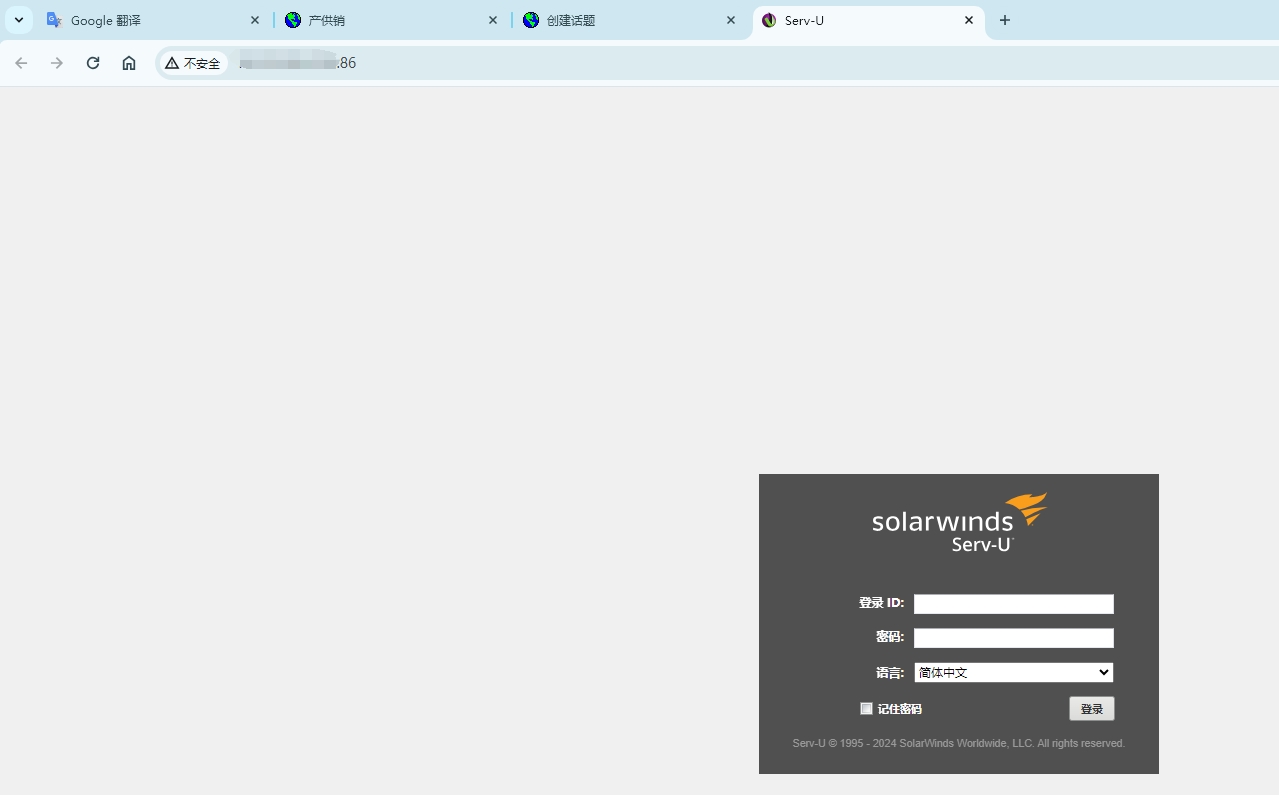Open the 语言 language dropdown
Viewport: 1279px width, 795px height.
pos(1013,673)
